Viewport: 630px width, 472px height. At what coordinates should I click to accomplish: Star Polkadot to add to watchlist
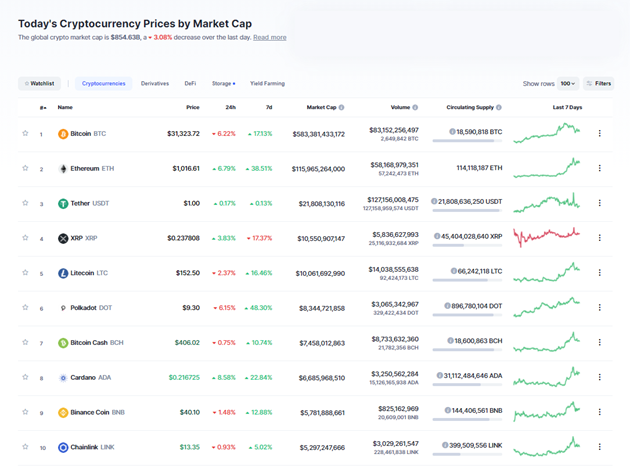(x=25, y=307)
